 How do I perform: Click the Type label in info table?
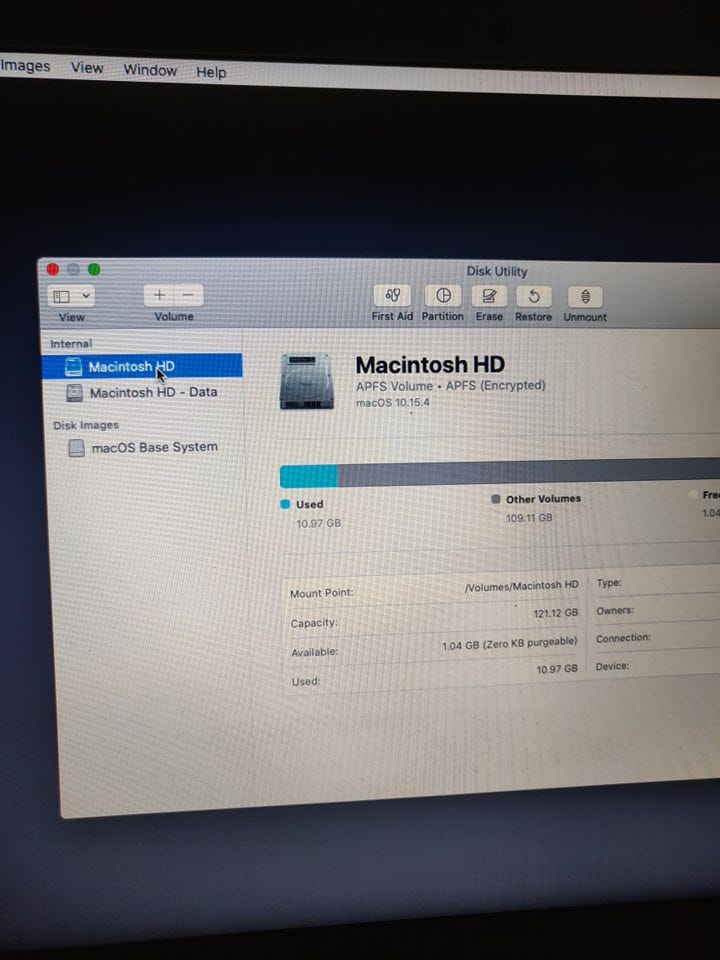pos(609,583)
